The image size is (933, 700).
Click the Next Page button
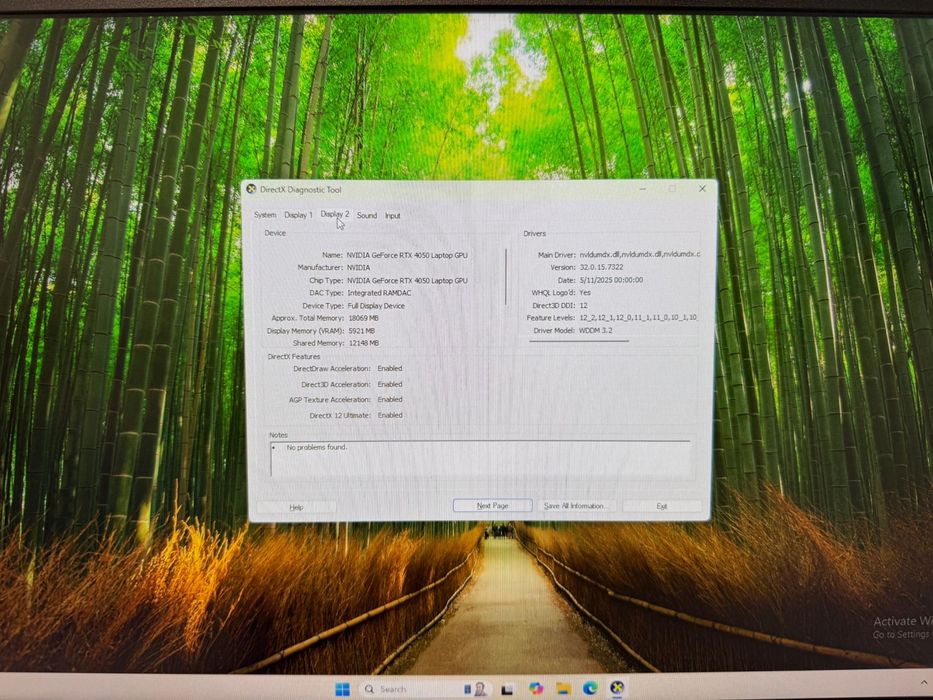tap(493, 505)
